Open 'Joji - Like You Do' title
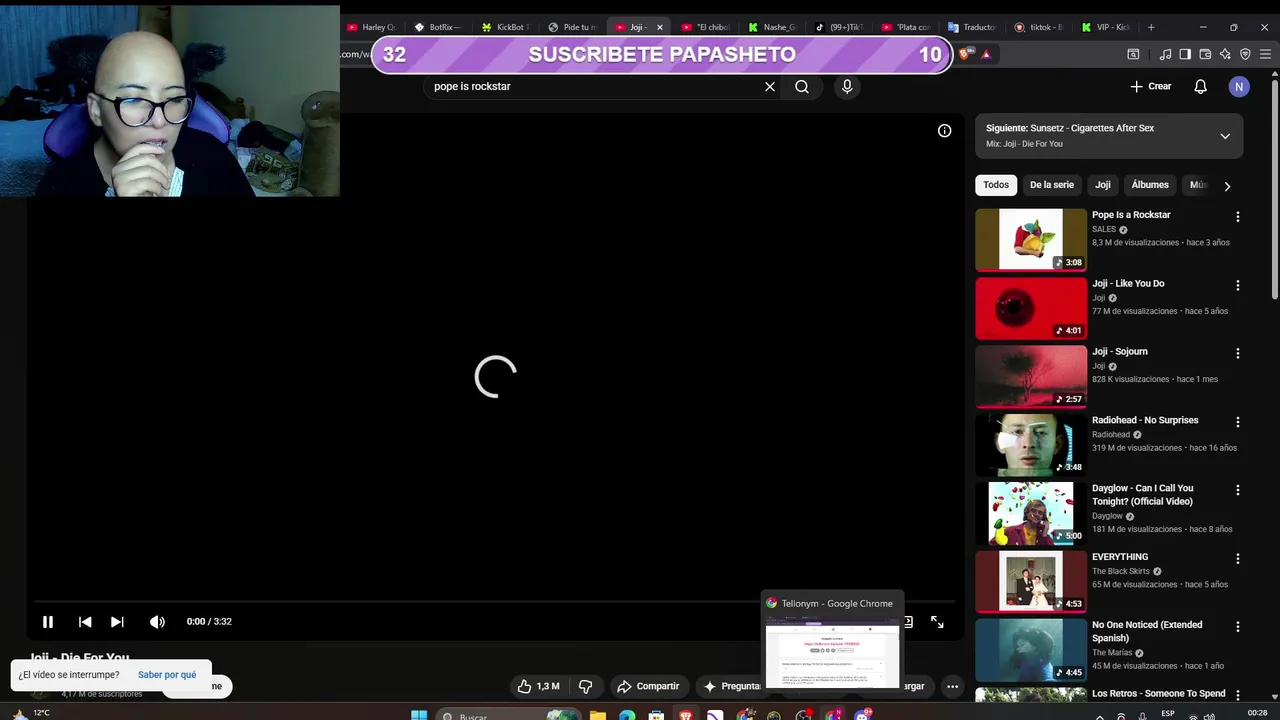 1128,284
